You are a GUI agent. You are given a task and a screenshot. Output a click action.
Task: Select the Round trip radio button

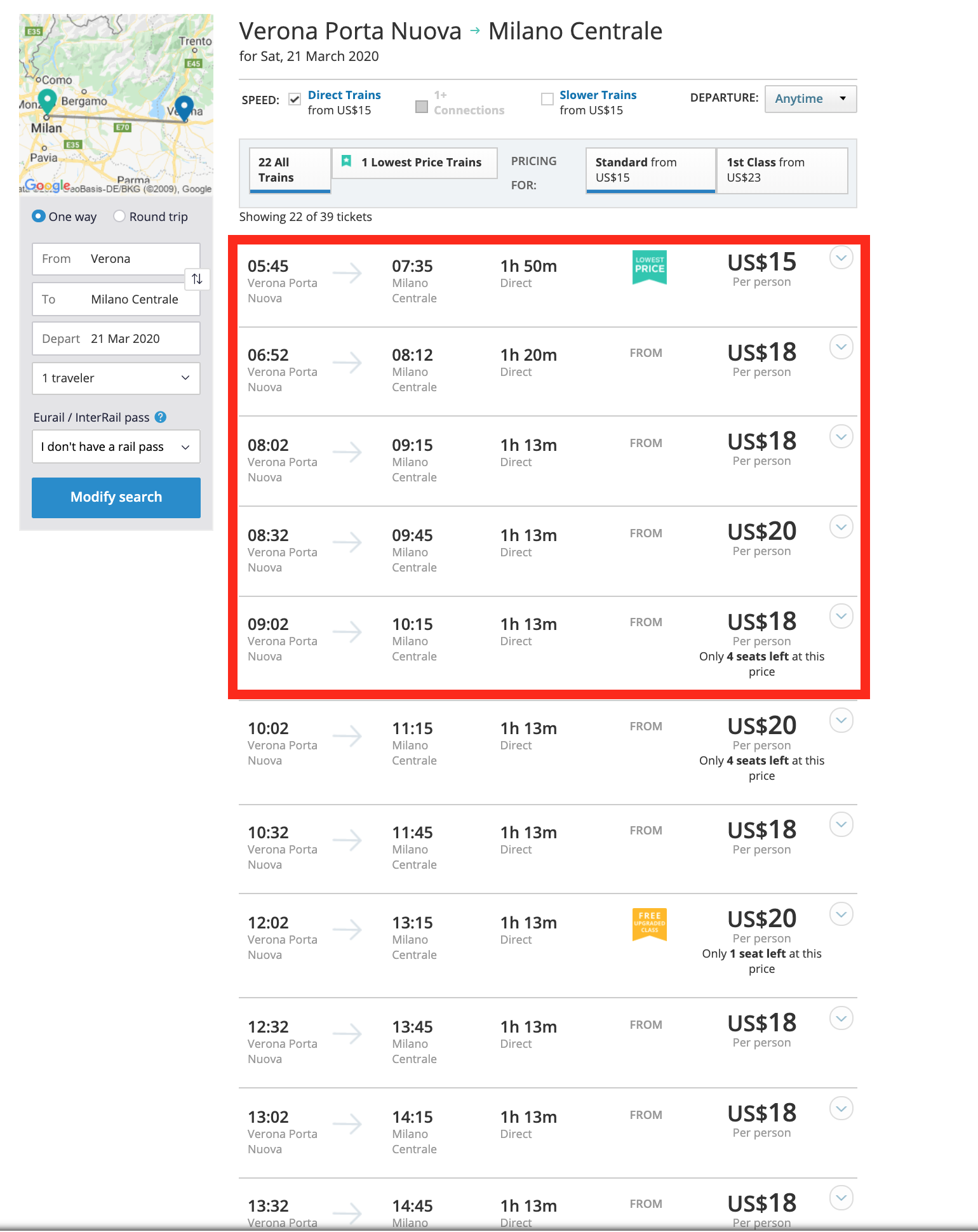click(x=119, y=217)
